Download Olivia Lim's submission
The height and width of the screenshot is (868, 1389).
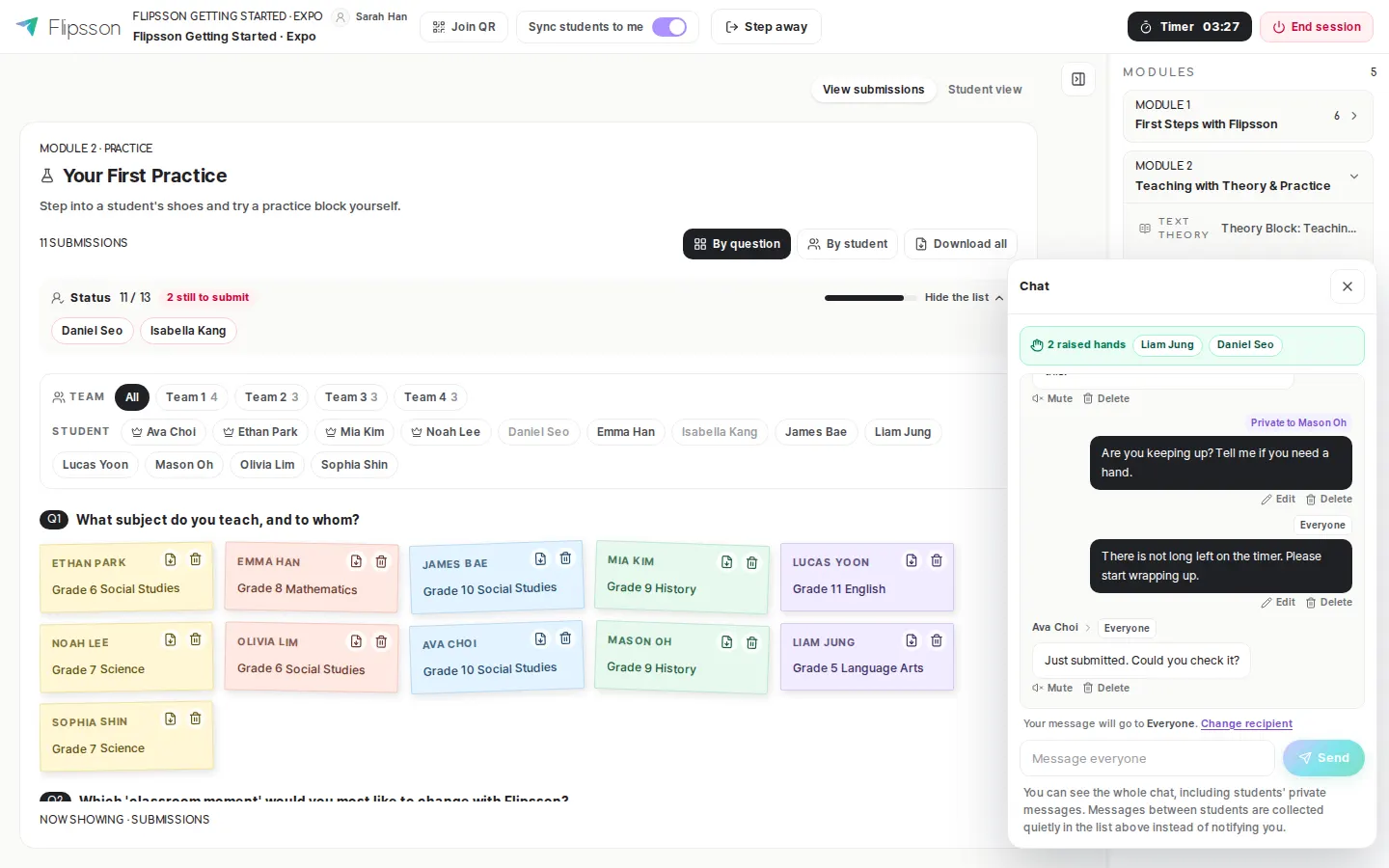tap(356, 641)
